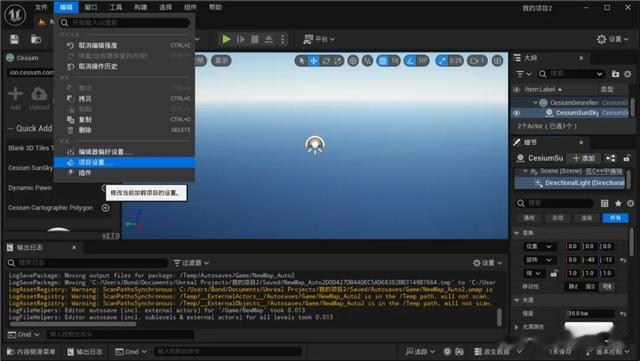Open the content browse icon beside save
Image resolution: width=640 pixels, height=361 pixels.
coord(36,39)
